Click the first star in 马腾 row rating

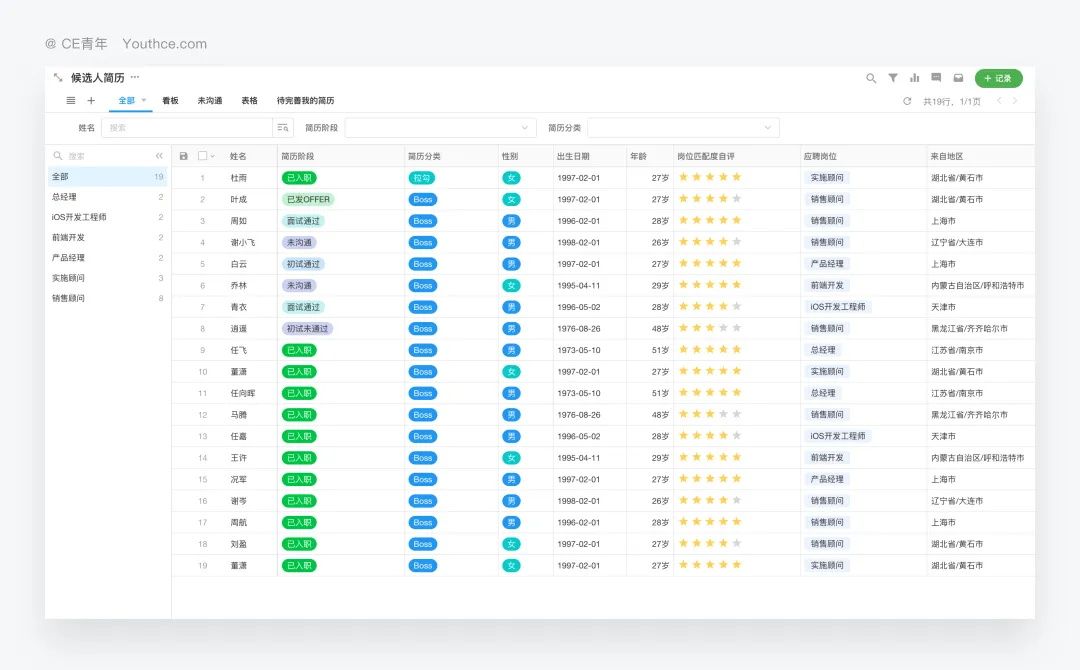click(x=683, y=414)
